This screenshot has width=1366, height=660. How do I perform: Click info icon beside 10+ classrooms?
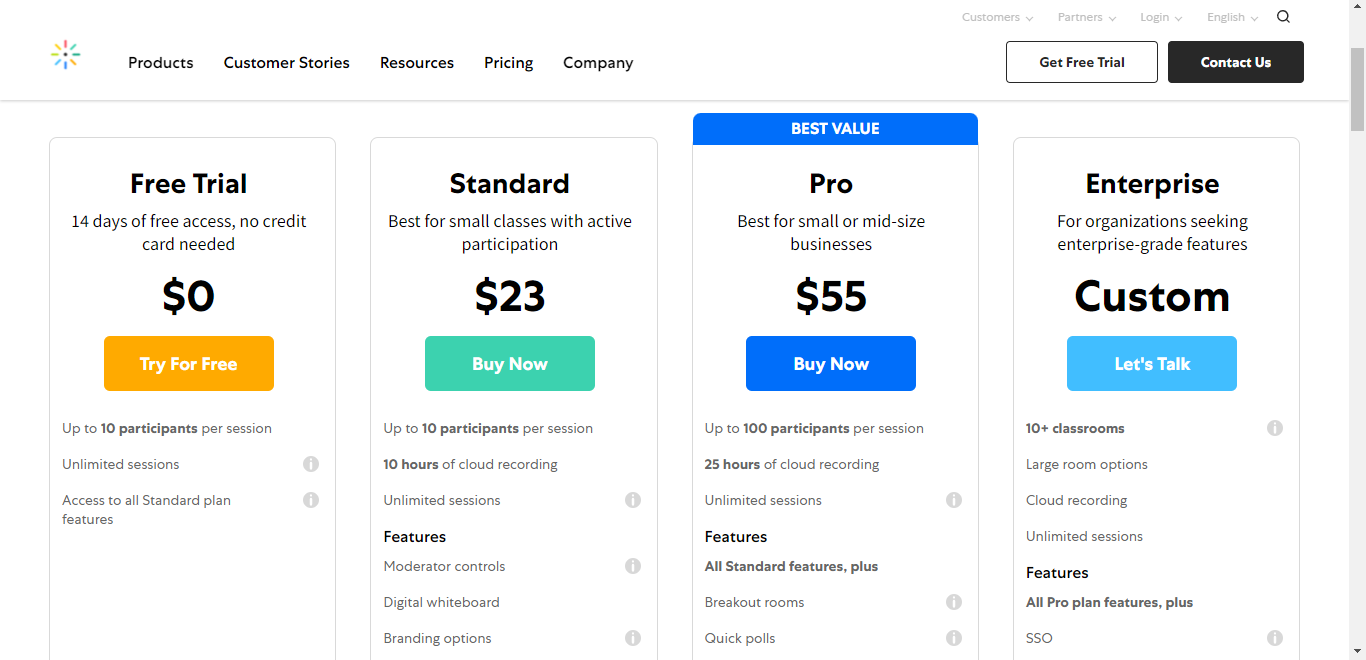tap(1275, 428)
